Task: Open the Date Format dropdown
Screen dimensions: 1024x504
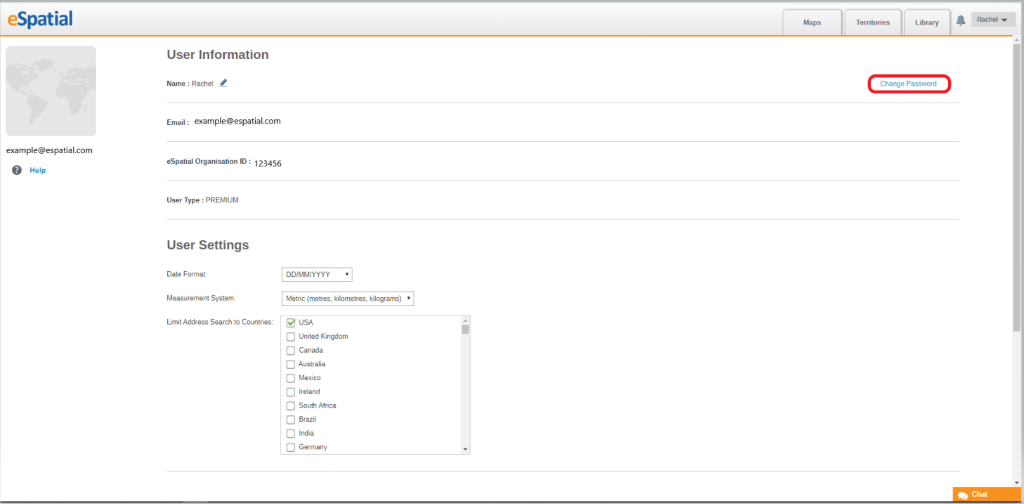Action: [x=317, y=274]
